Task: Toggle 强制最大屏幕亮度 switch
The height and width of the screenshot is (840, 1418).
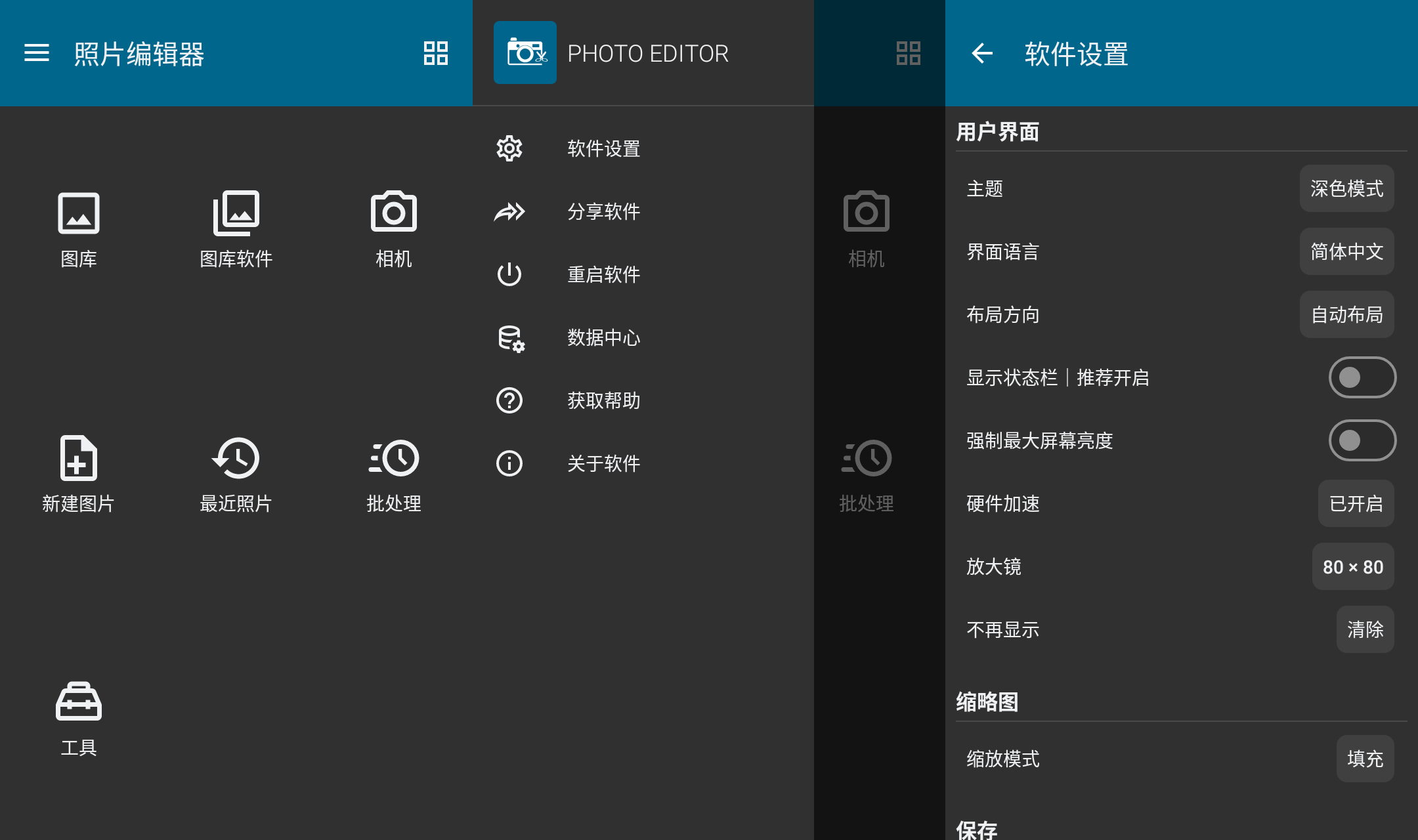Action: 1363,440
